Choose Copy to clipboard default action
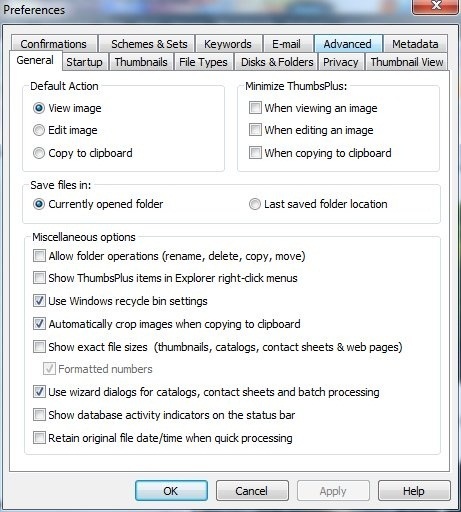461x512 pixels. point(39,153)
